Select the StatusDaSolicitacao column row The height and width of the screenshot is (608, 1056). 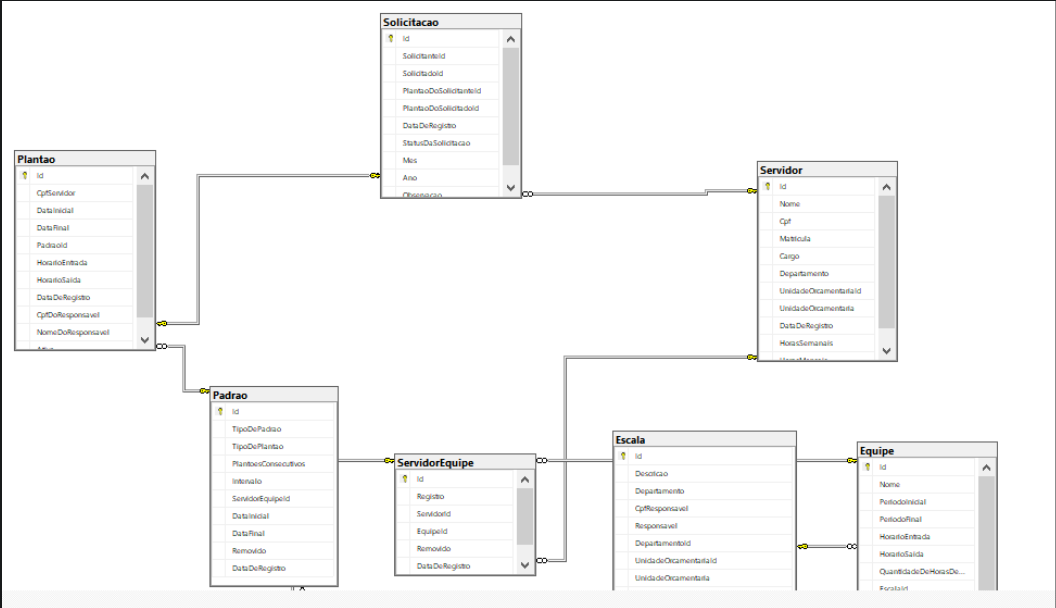[x=442, y=143]
